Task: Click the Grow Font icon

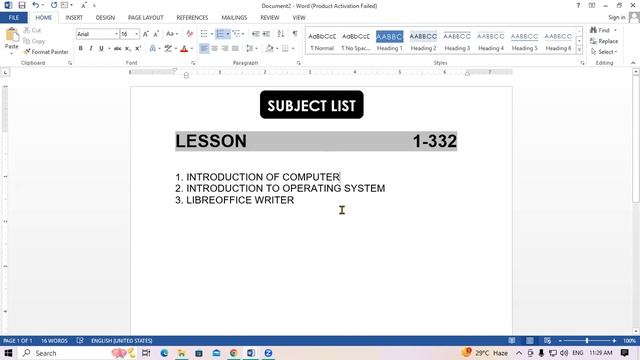Action: [146, 34]
